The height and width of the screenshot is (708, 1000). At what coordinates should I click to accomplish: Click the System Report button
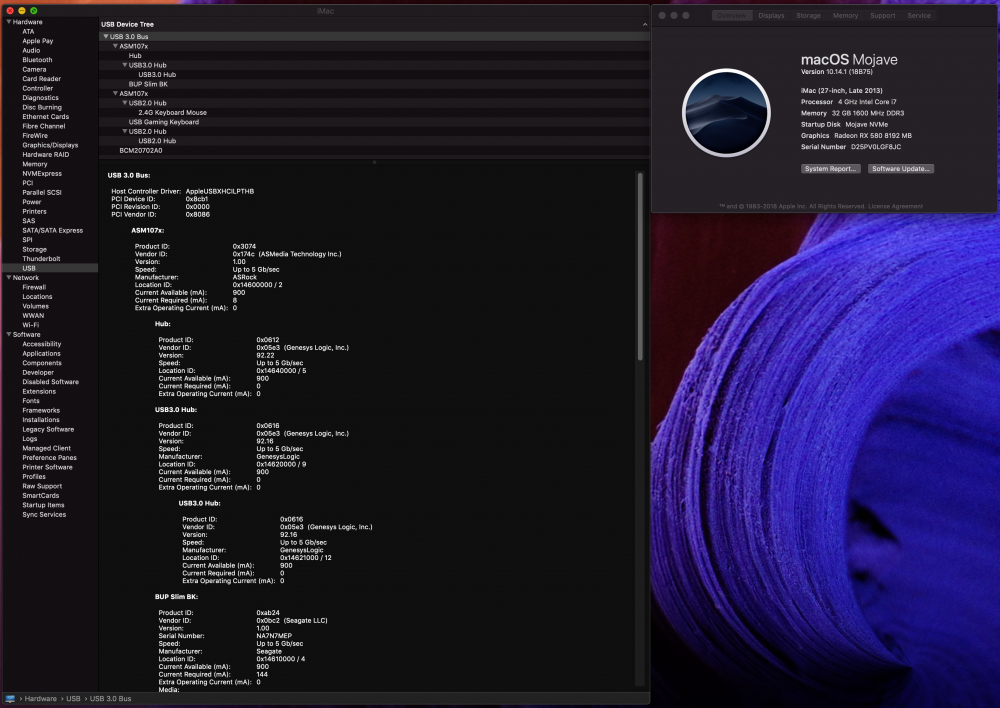coord(830,168)
